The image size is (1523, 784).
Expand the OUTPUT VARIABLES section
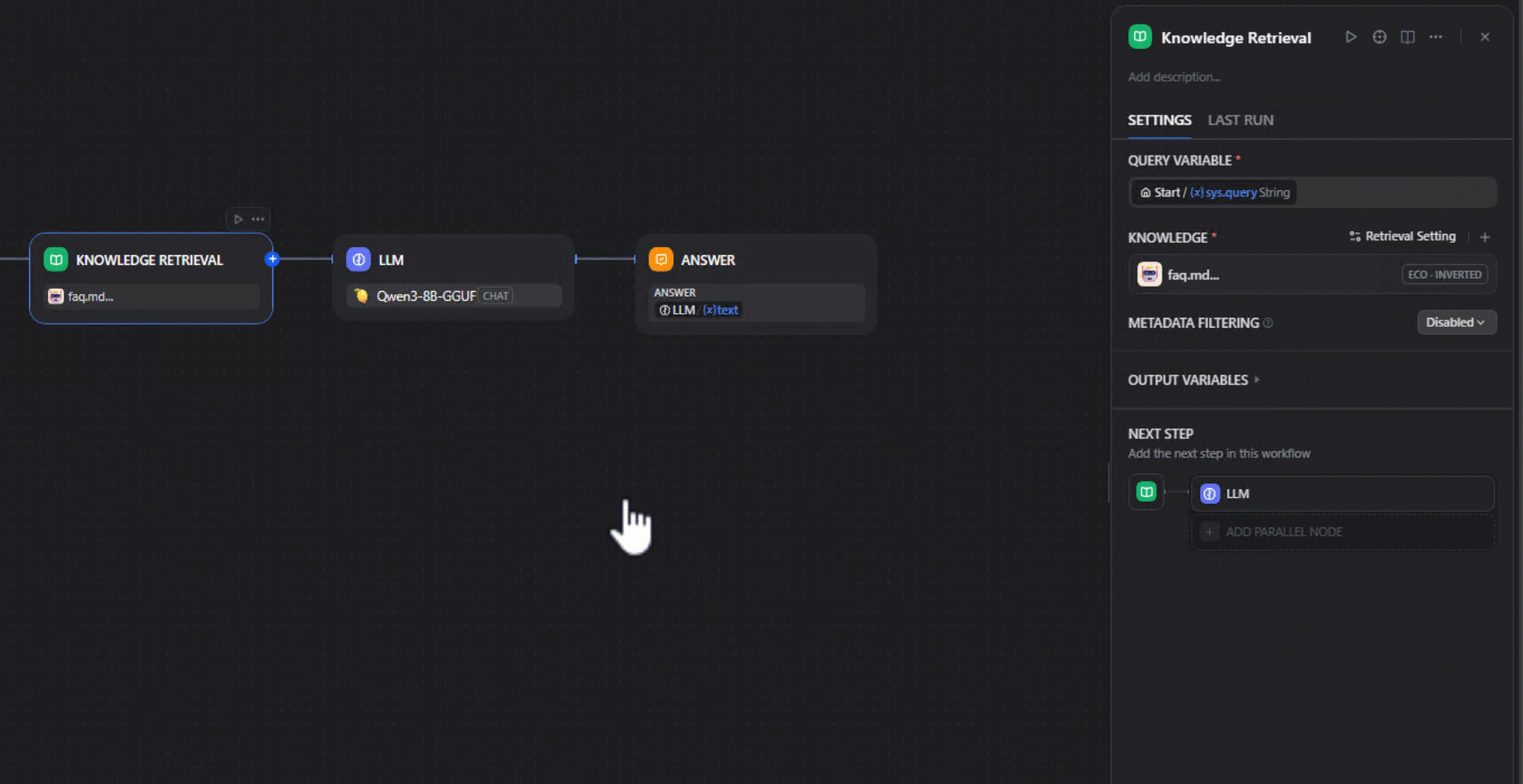click(x=1193, y=381)
